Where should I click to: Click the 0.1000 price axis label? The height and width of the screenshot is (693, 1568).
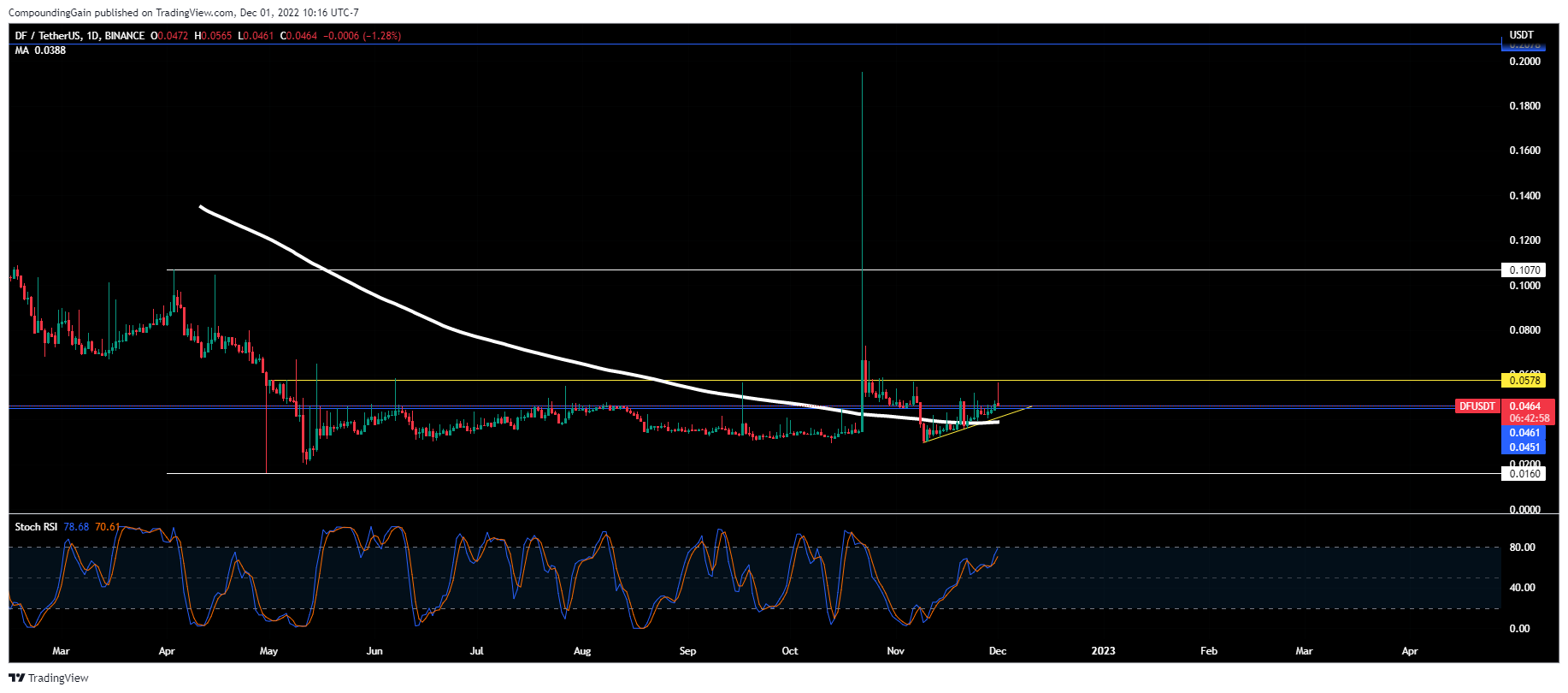(1525, 286)
